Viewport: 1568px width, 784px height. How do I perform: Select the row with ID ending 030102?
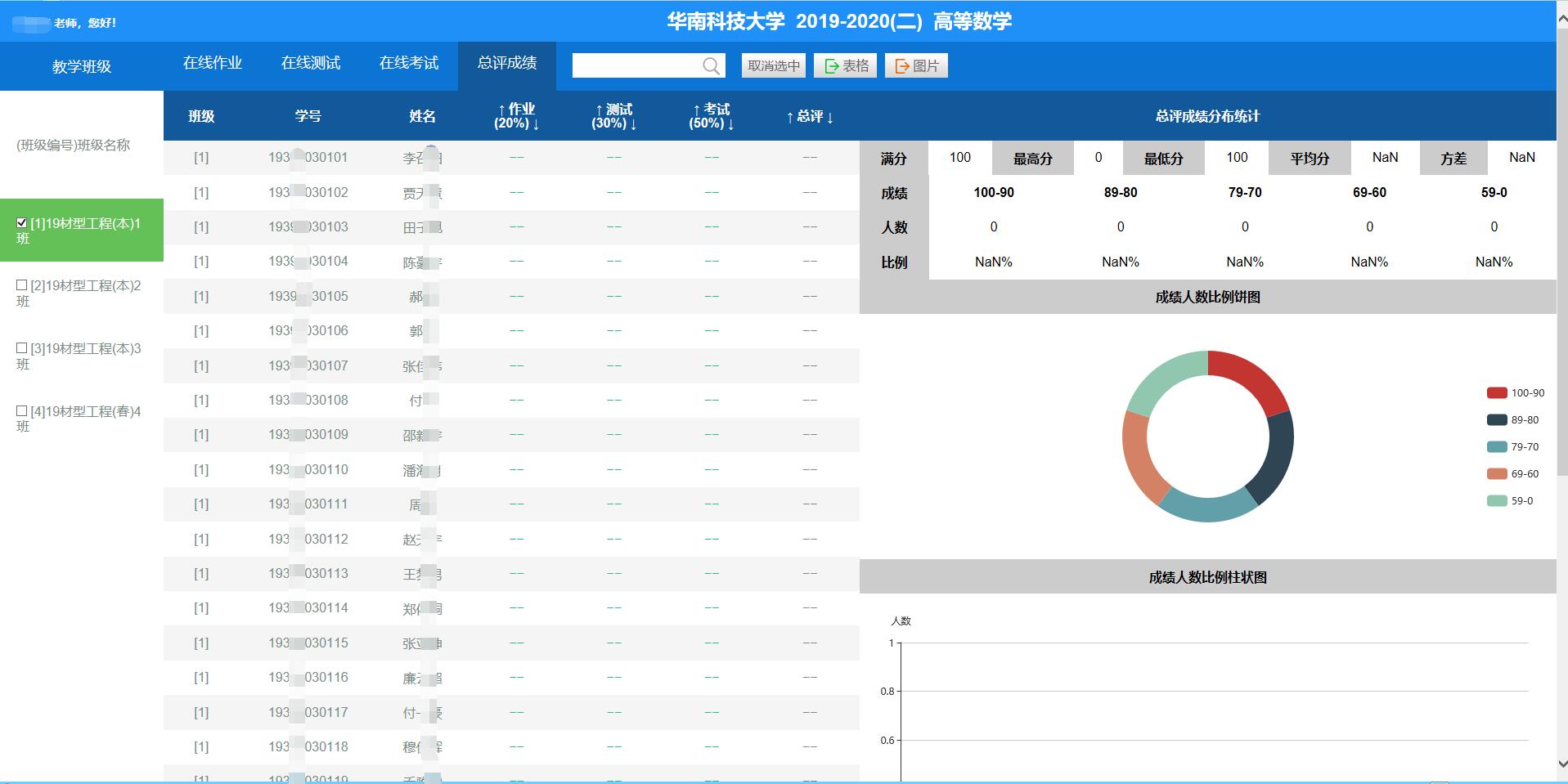tap(511, 192)
